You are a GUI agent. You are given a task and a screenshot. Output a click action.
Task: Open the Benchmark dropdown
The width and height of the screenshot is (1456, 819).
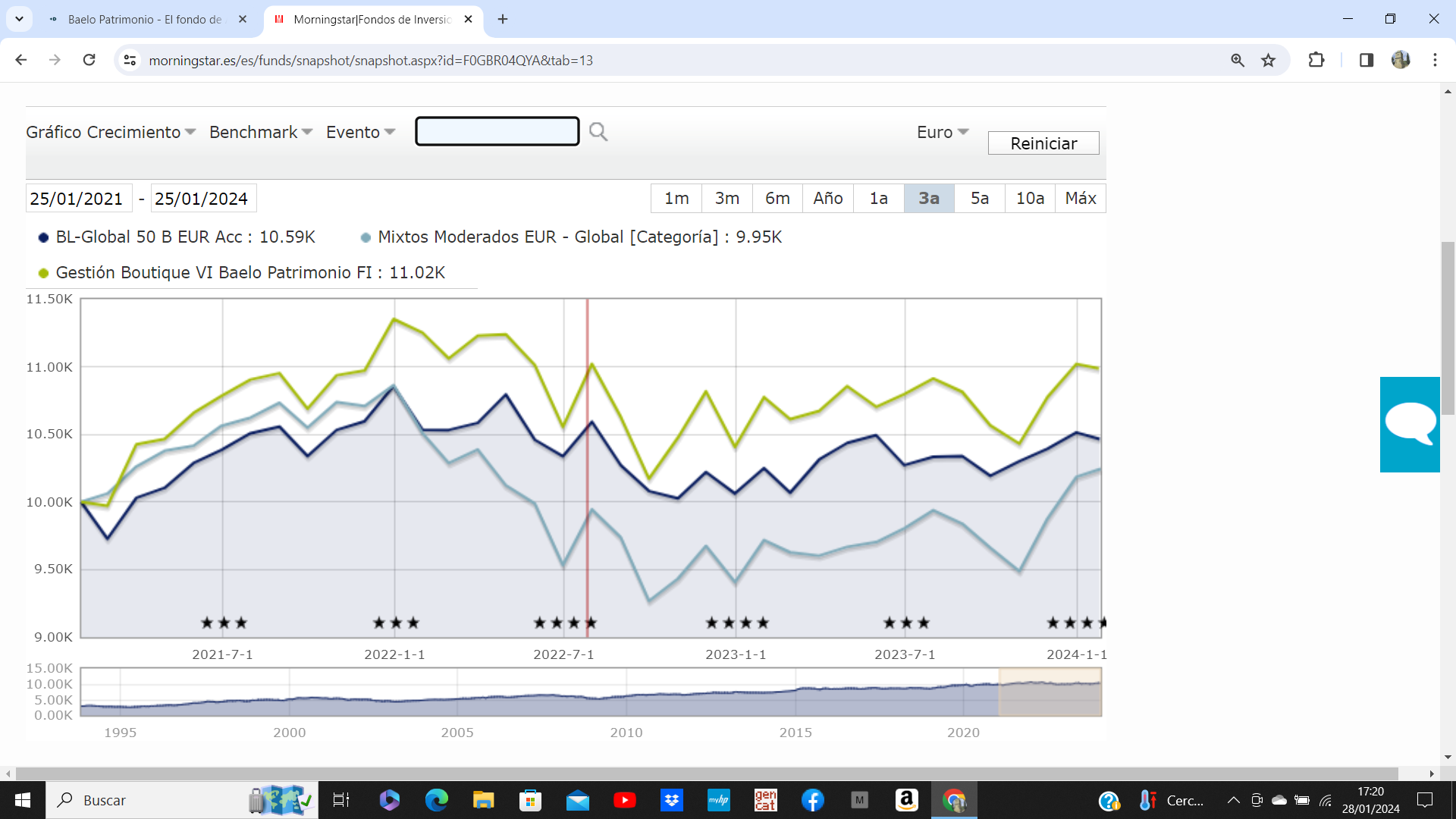coord(261,132)
